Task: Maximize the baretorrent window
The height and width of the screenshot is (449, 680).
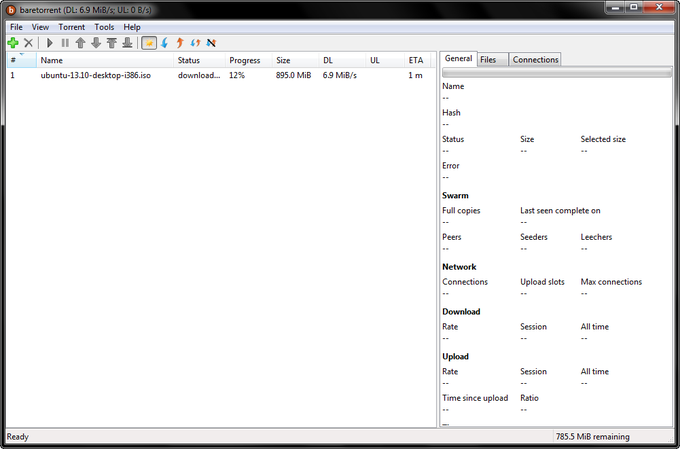Action: tap(634, 7)
